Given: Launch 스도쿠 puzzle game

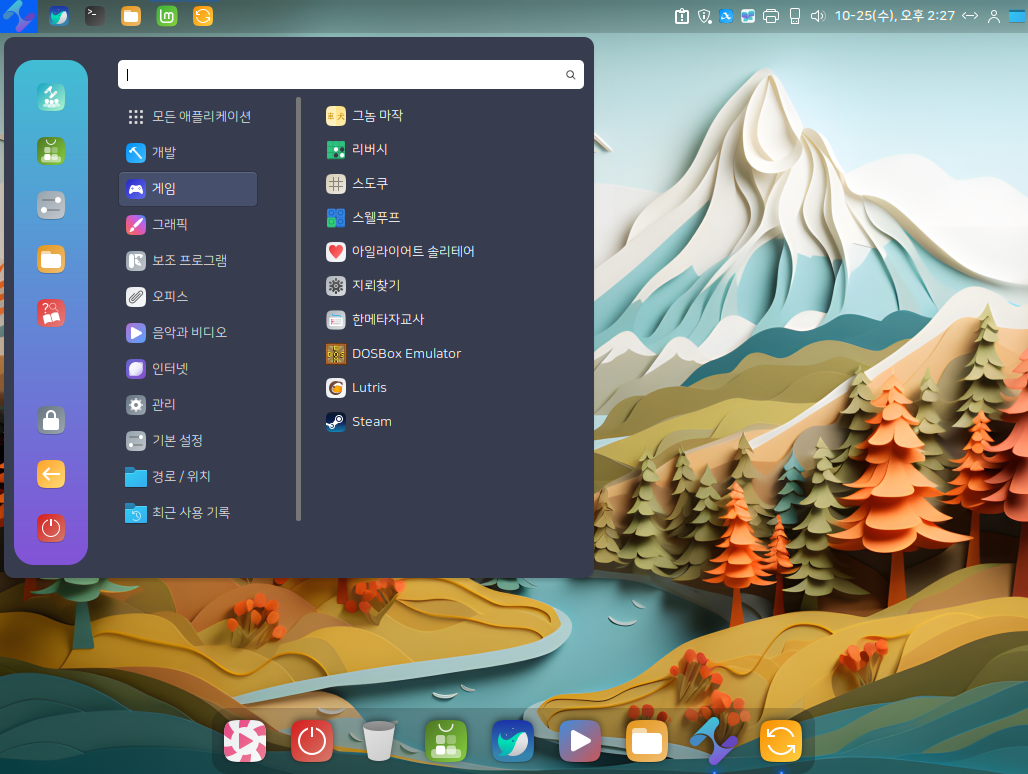Looking at the screenshot, I should point(369,184).
